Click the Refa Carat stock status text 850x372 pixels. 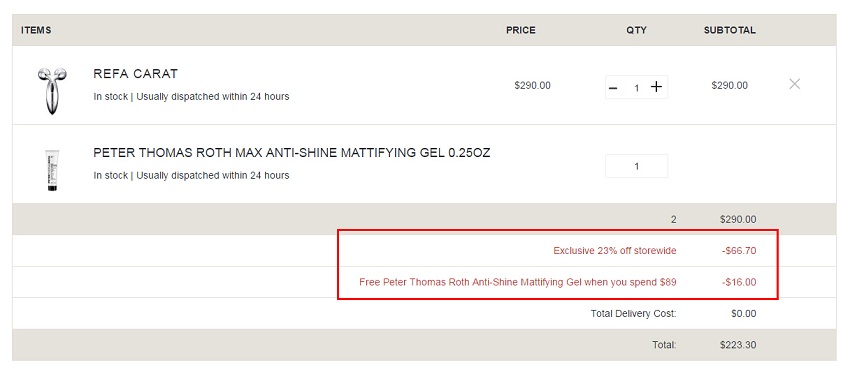click(x=191, y=97)
